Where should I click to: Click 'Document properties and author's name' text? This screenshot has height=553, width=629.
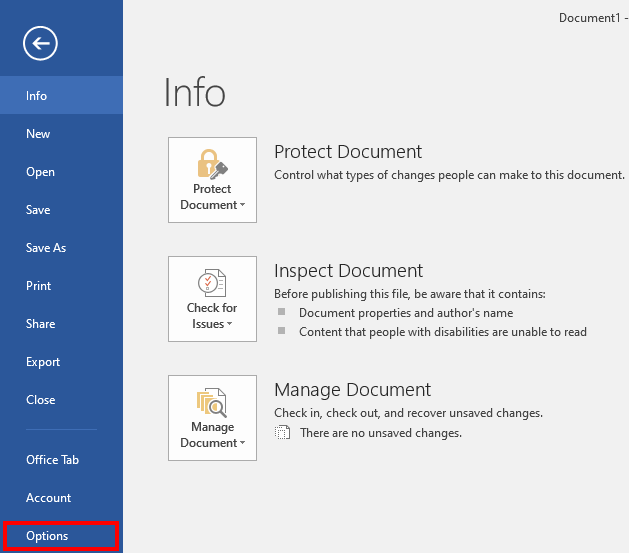pyautogui.click(x=406, y=313)
